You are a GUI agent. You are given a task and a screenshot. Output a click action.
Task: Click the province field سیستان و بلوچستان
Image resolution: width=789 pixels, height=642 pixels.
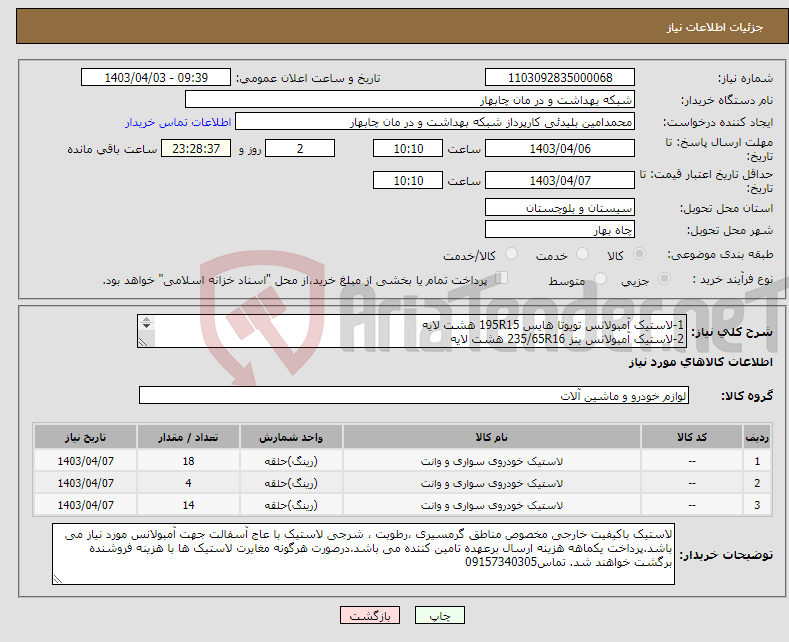pyautogui.click(x=560, y=207)
